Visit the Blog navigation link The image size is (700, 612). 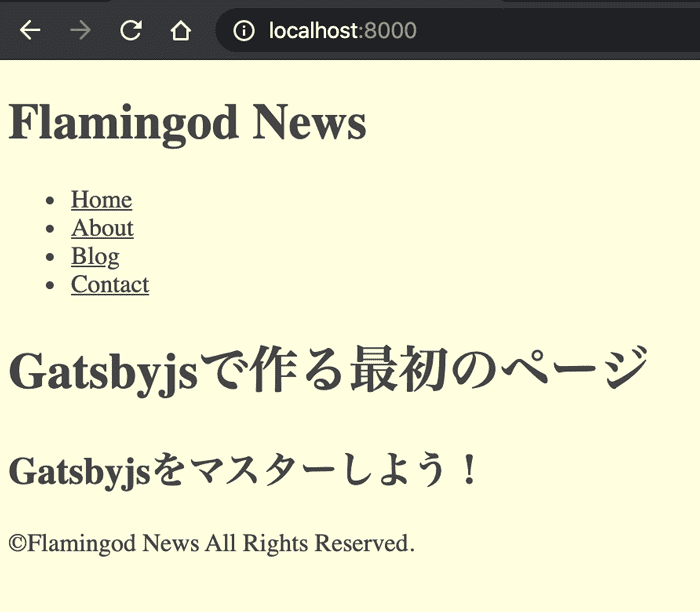(95, 256)
